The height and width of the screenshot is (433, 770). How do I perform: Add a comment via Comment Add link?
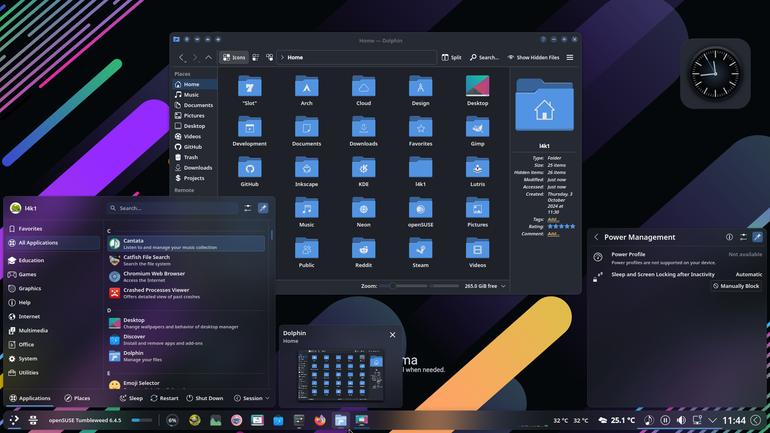click(x=553, y=234)
